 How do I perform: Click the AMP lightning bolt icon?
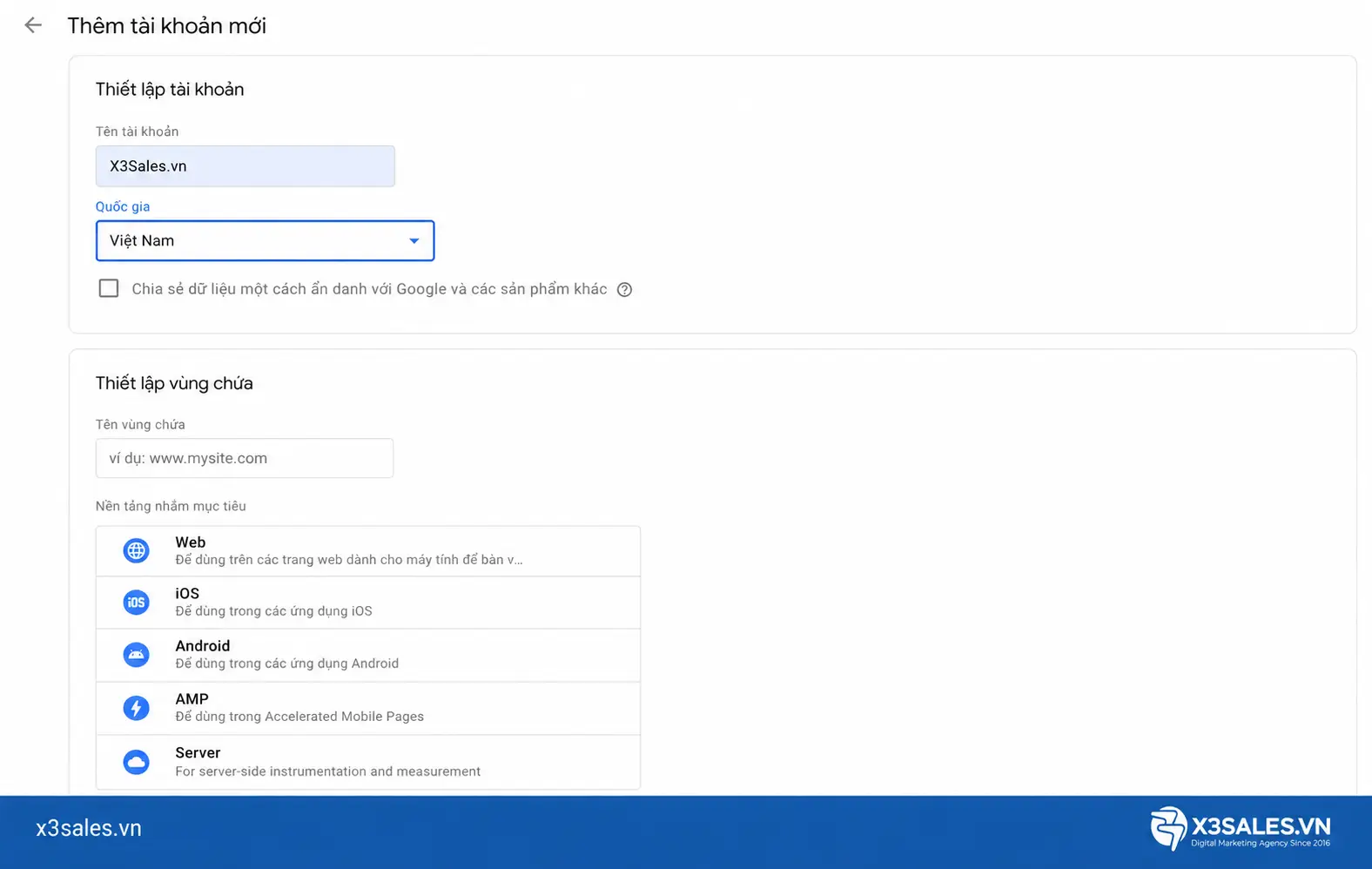tap(136, 708)
